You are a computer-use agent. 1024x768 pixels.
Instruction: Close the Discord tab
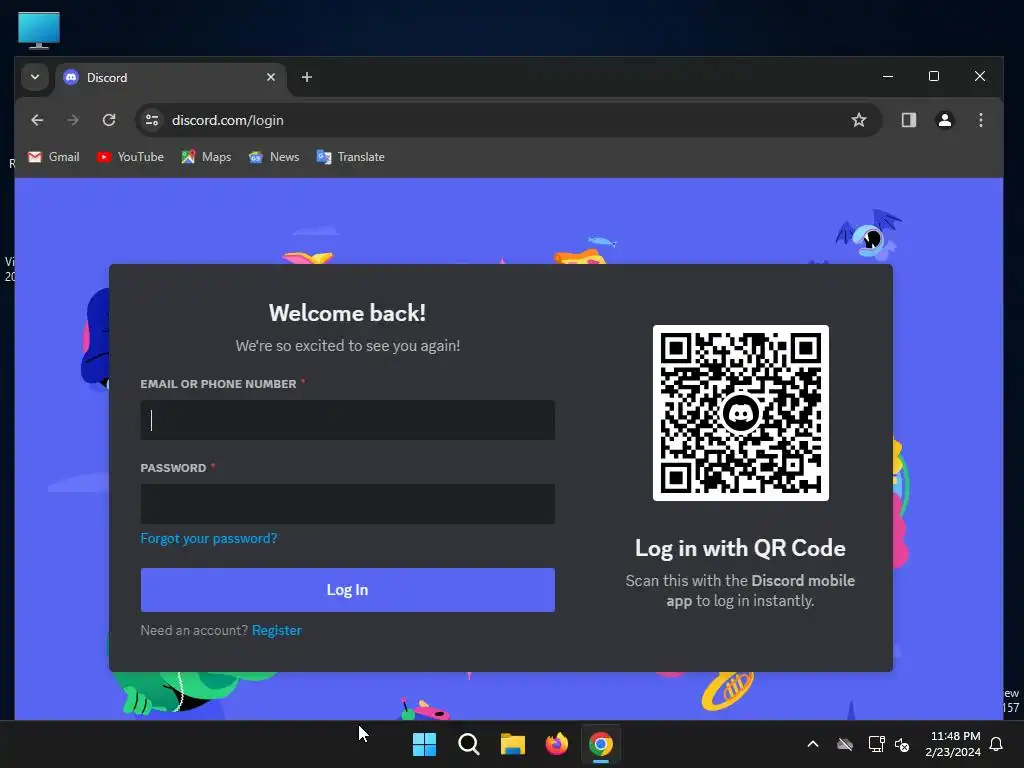[271, 77]
